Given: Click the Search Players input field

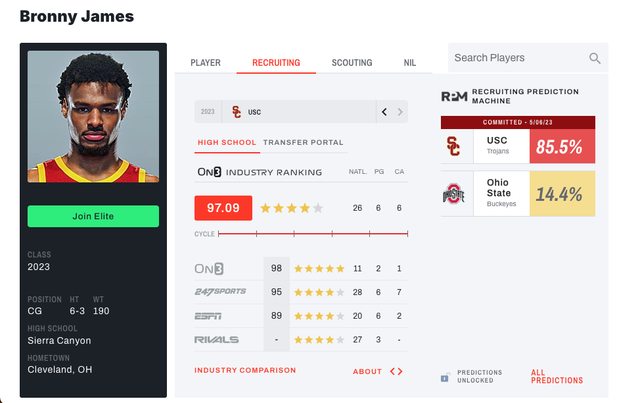Looking at the screenshot, I should click(x=517, y=58).
